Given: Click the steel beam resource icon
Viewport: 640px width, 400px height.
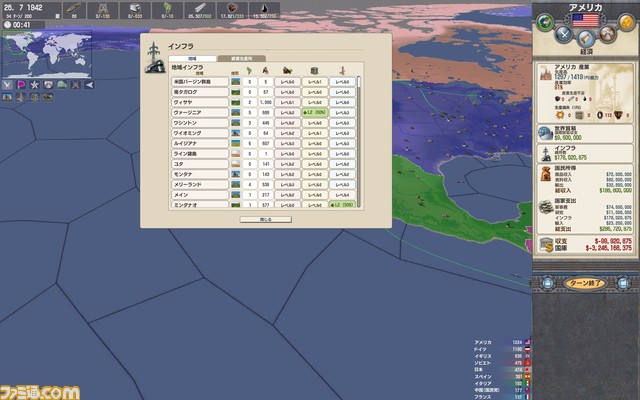Looking at the screenshot, I should coord(200,8).
